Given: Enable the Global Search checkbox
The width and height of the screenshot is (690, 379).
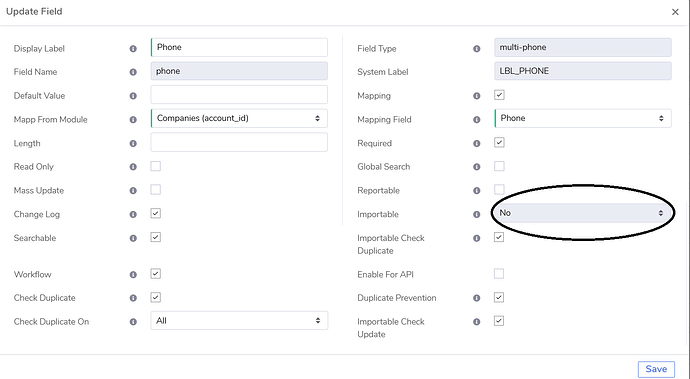Looking at the screenshot, I should [499, 166].
